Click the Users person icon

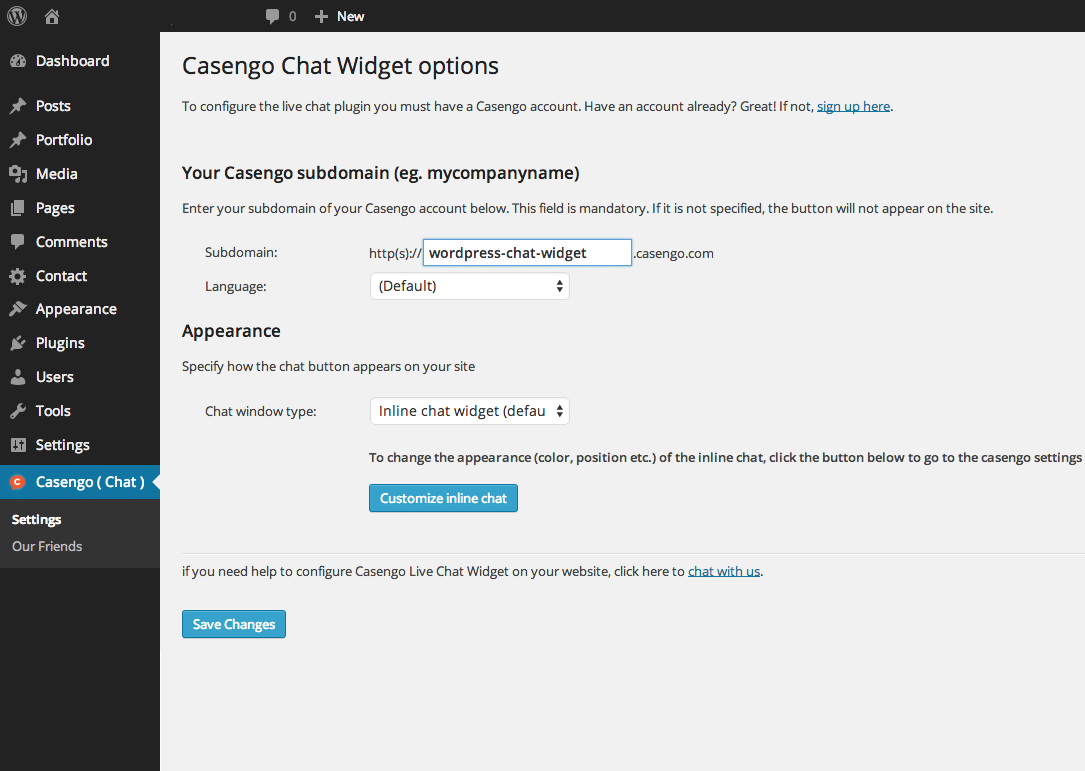point(18,377)
